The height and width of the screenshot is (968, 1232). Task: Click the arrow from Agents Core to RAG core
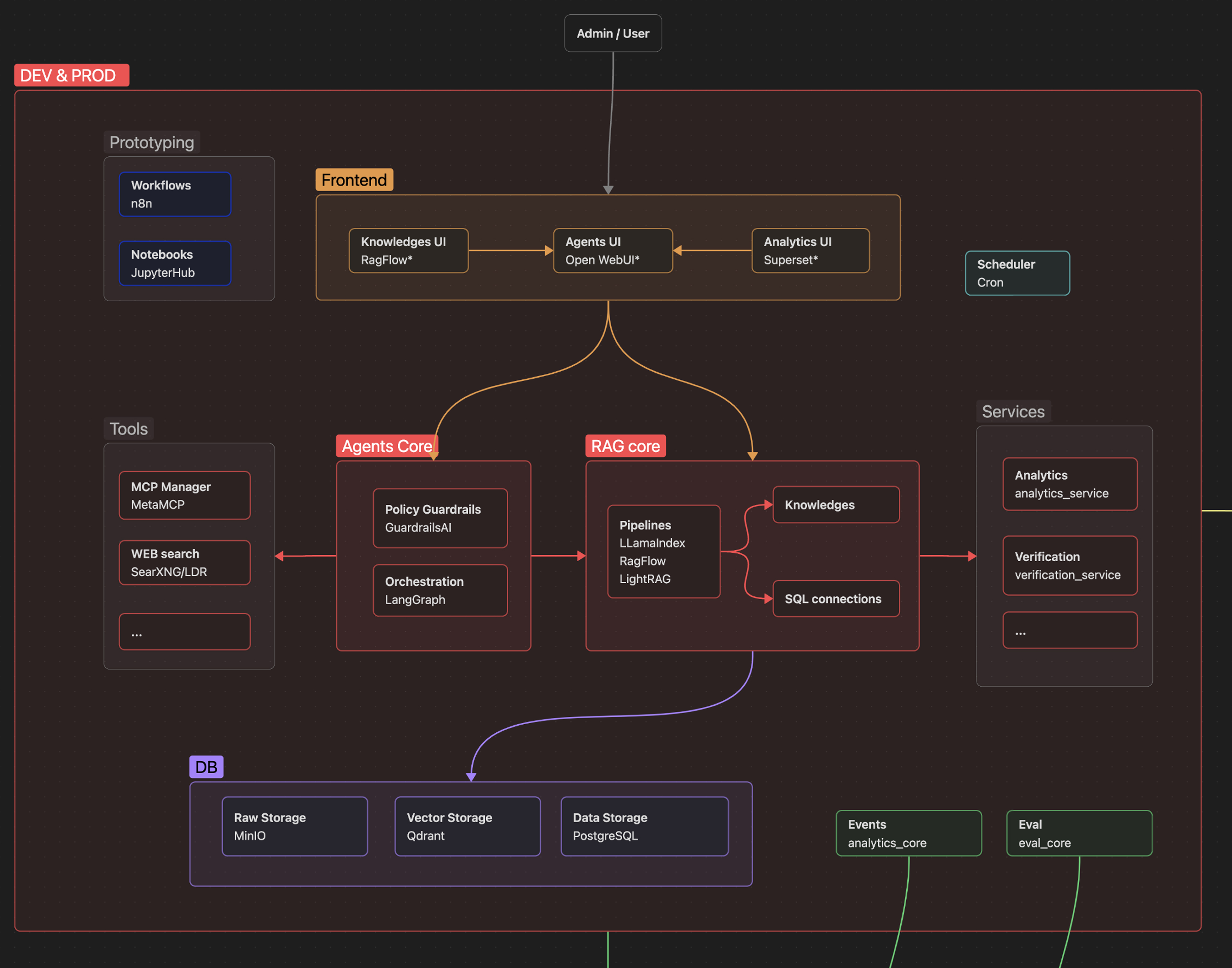tap(558, 556)
